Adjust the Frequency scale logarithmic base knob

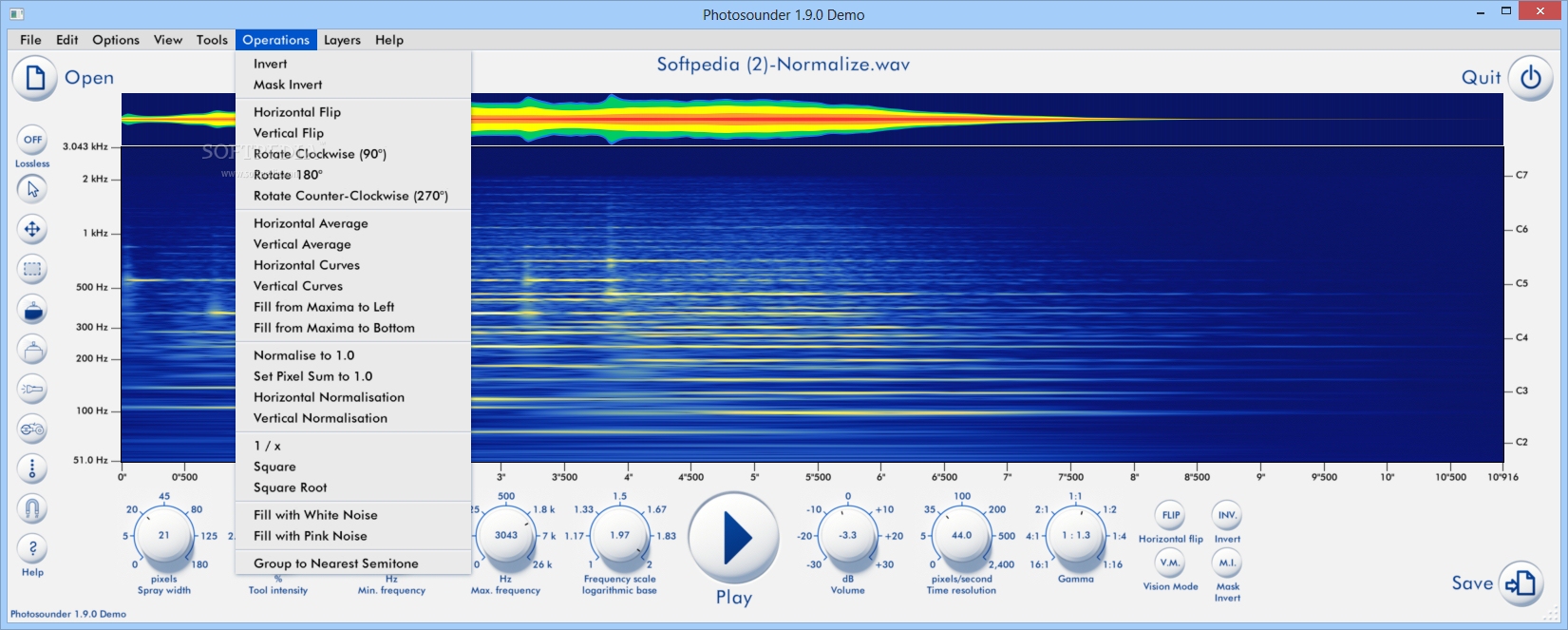[620, 535]
